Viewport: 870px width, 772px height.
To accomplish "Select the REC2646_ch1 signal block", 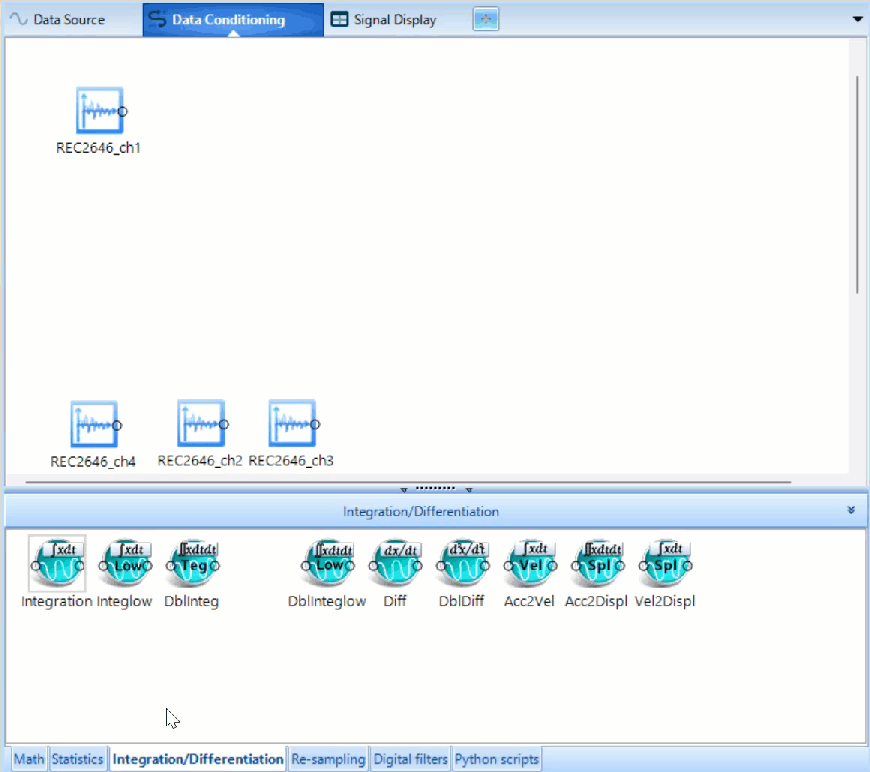I will (99, 111).
